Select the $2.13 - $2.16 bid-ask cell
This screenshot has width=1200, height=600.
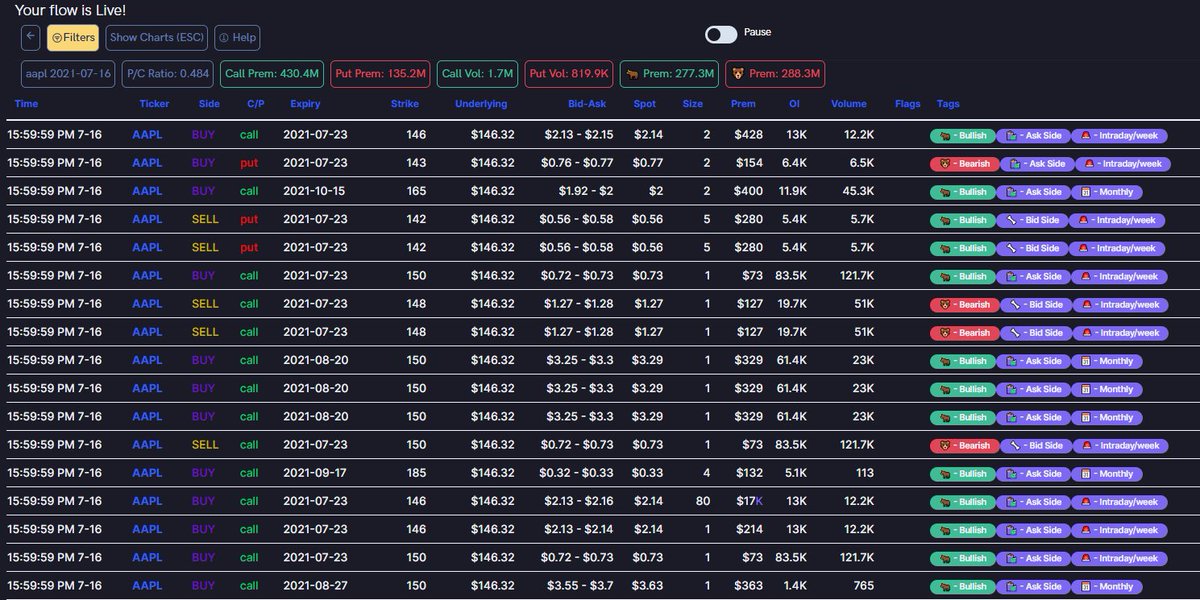pyautogui.click(x=580, y=501)
